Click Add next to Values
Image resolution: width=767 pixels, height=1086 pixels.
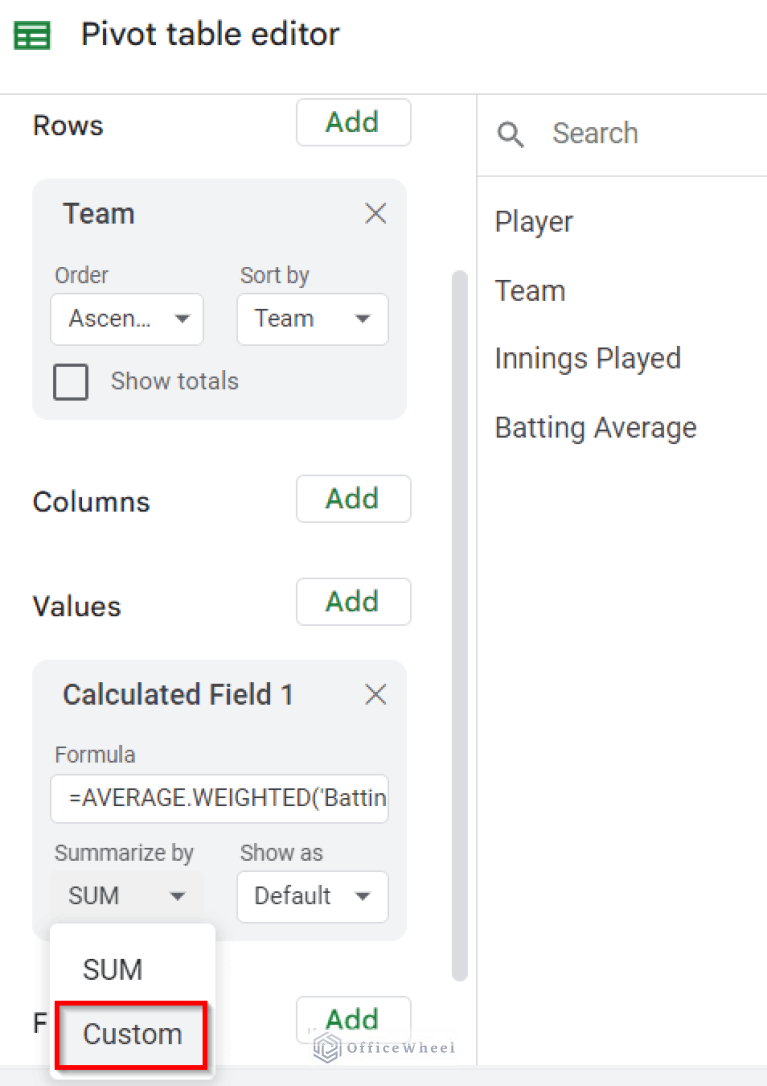click(353, 602)
